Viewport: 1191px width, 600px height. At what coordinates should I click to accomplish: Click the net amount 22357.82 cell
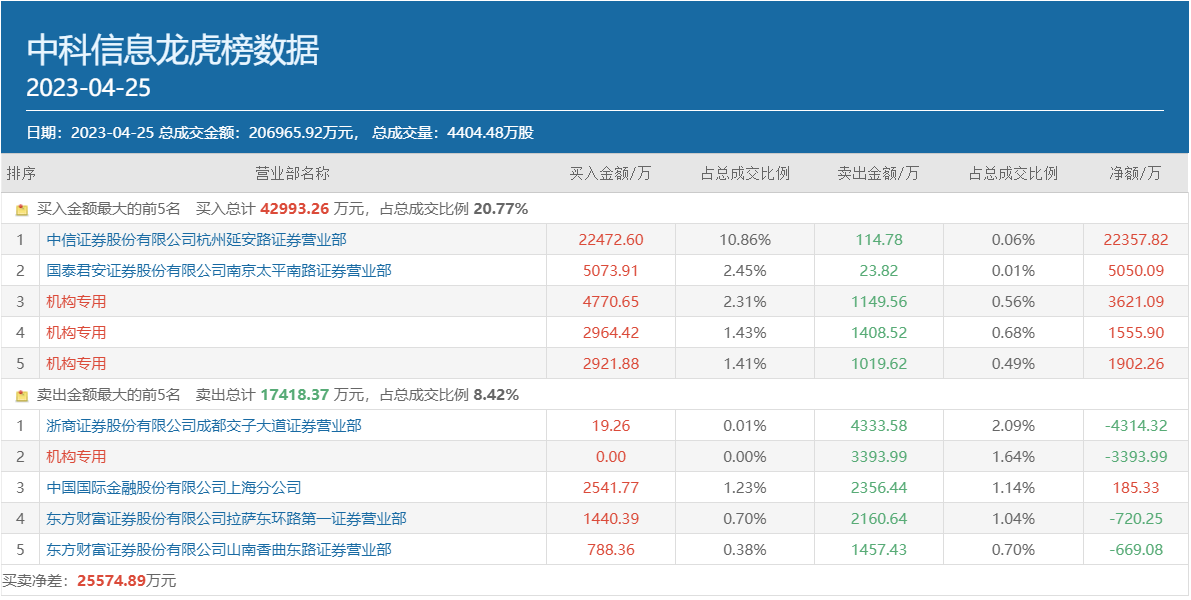coord(1135,240)
